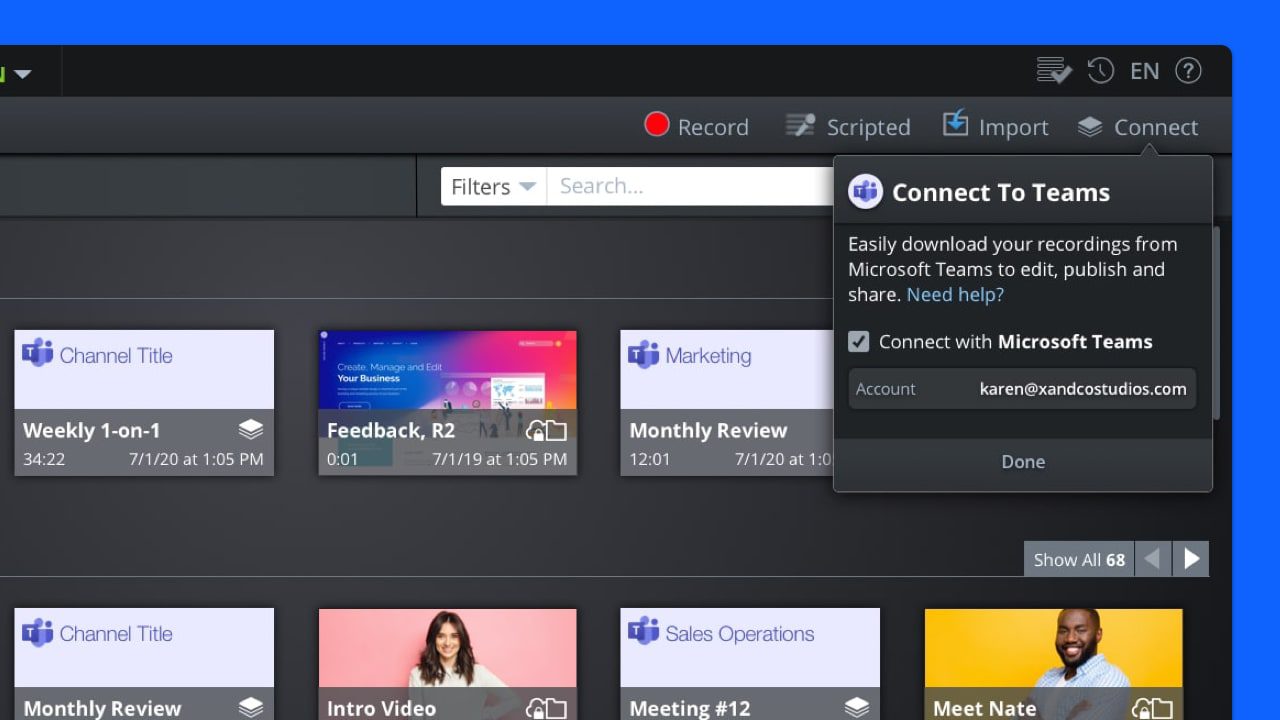Open Feedback, R2 recording thumbnail
Screen dimensions: 1280x720
447,403
